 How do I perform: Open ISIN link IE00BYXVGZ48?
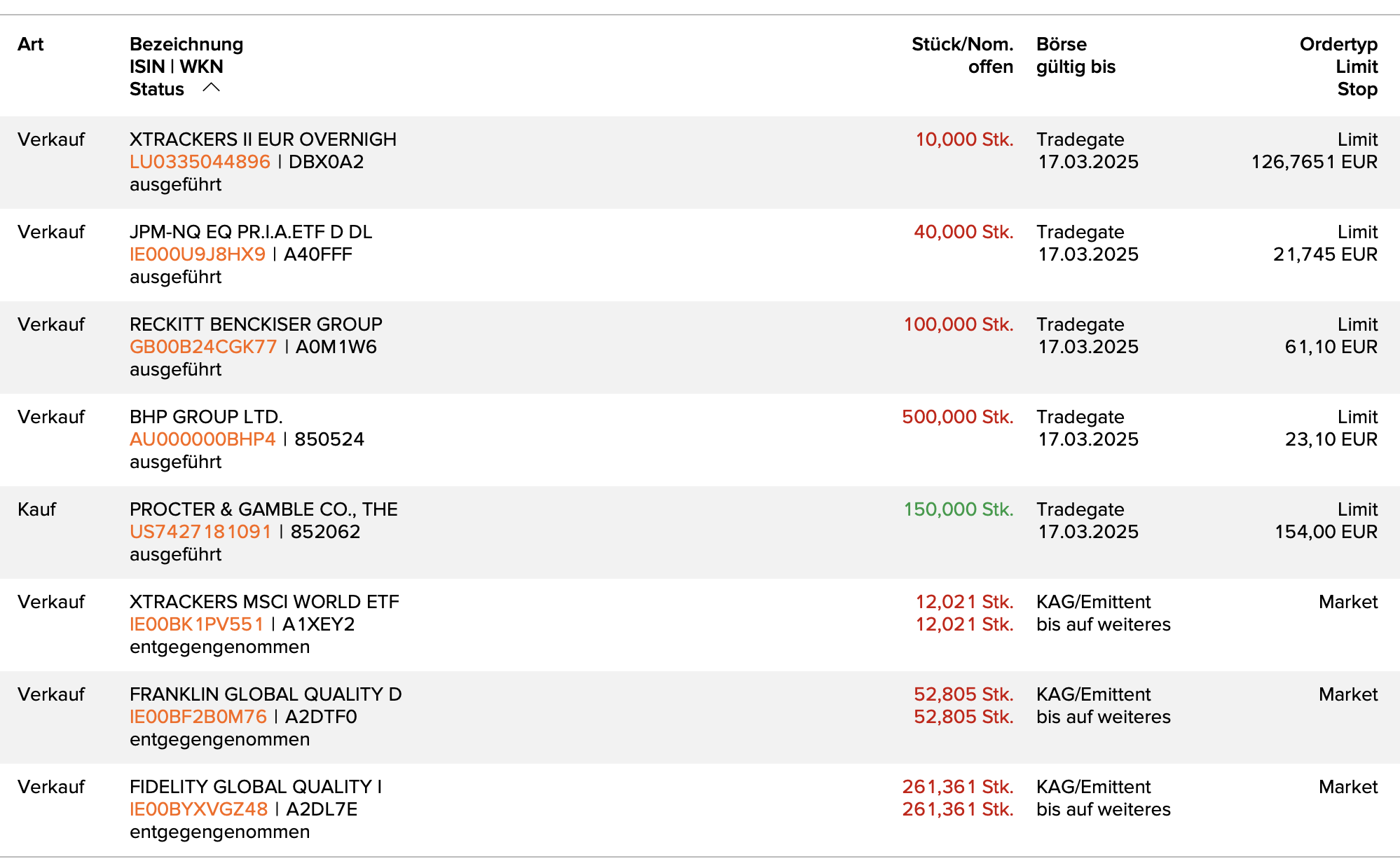(198, 809)
